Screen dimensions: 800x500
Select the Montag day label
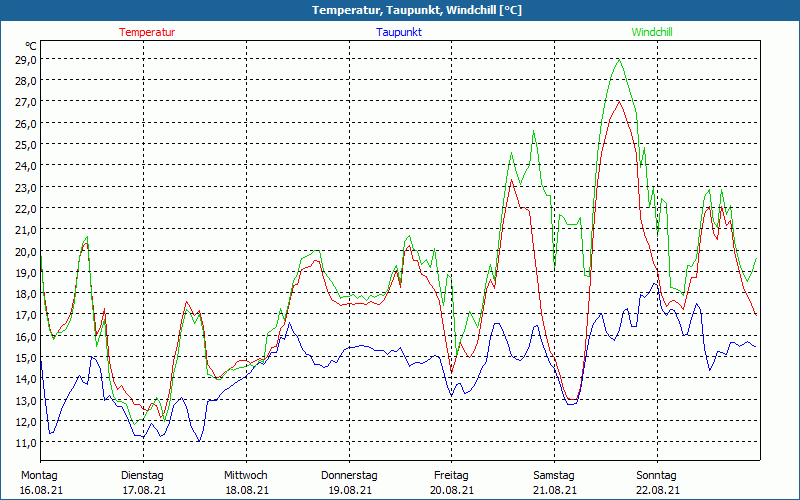tap(40, 475)
